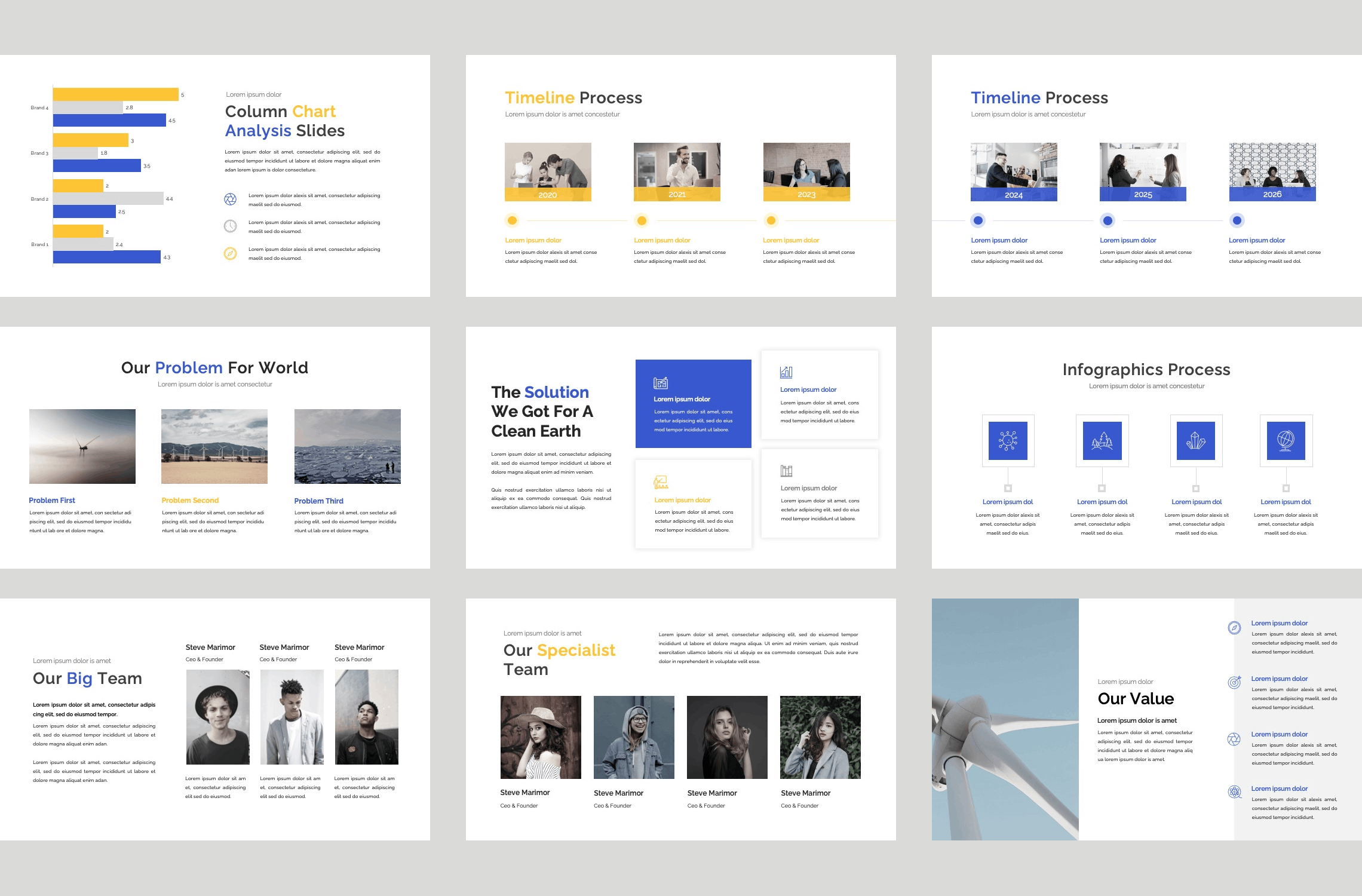
Task: Click the blue aperture icon on Column Chart slide
Action: 230,200
